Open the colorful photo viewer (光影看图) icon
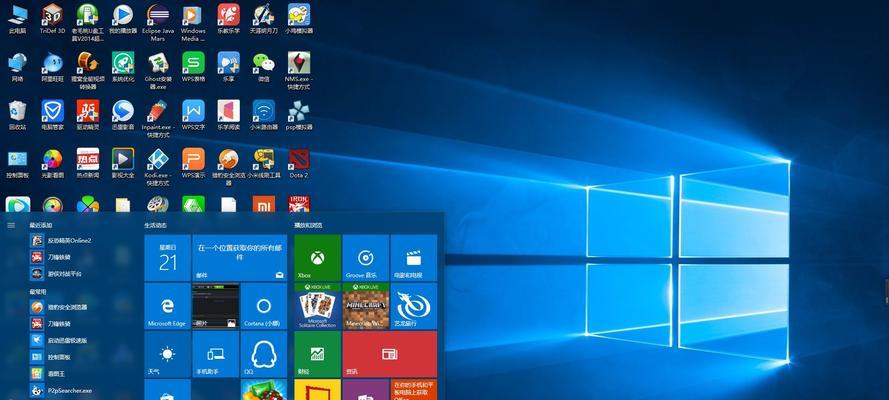 point(52,164)
